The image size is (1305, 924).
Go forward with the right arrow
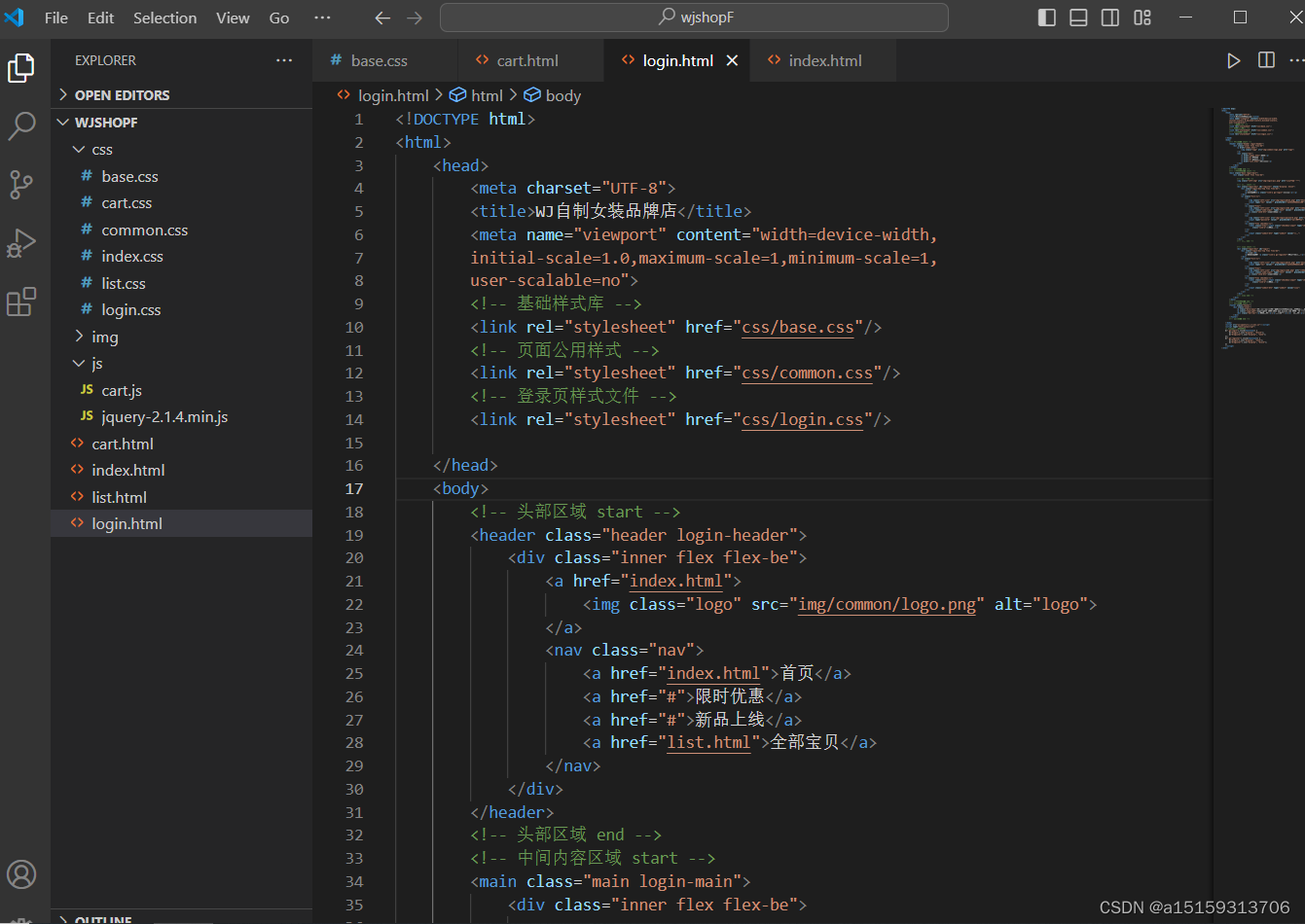(415, 18)
